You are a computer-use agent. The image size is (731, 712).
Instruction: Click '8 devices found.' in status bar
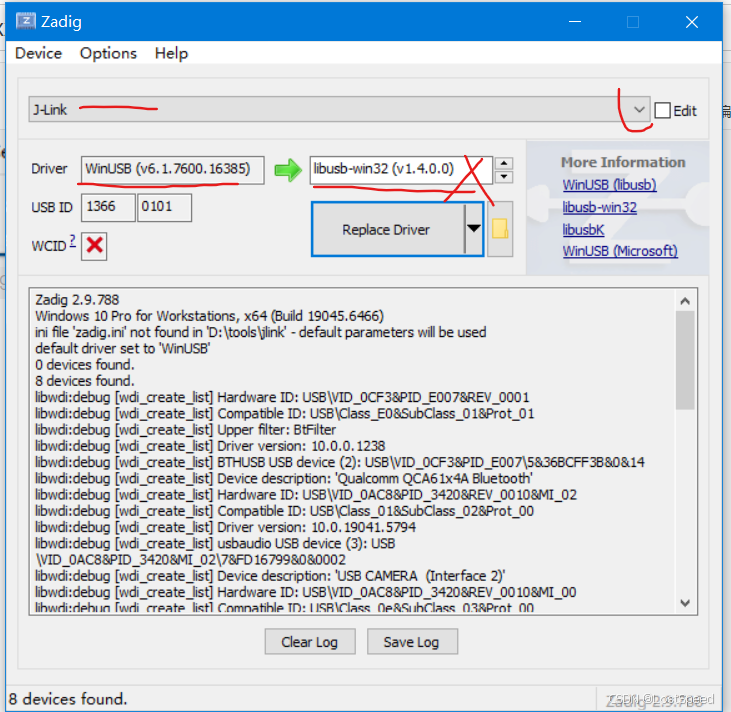68,698
